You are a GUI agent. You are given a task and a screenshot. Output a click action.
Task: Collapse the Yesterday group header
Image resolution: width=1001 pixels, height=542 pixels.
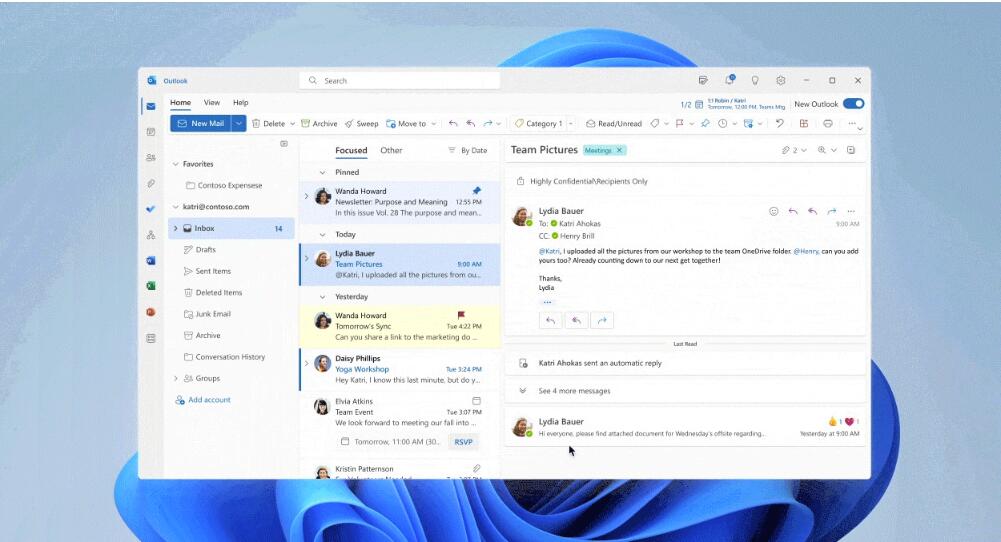[322, 297]
